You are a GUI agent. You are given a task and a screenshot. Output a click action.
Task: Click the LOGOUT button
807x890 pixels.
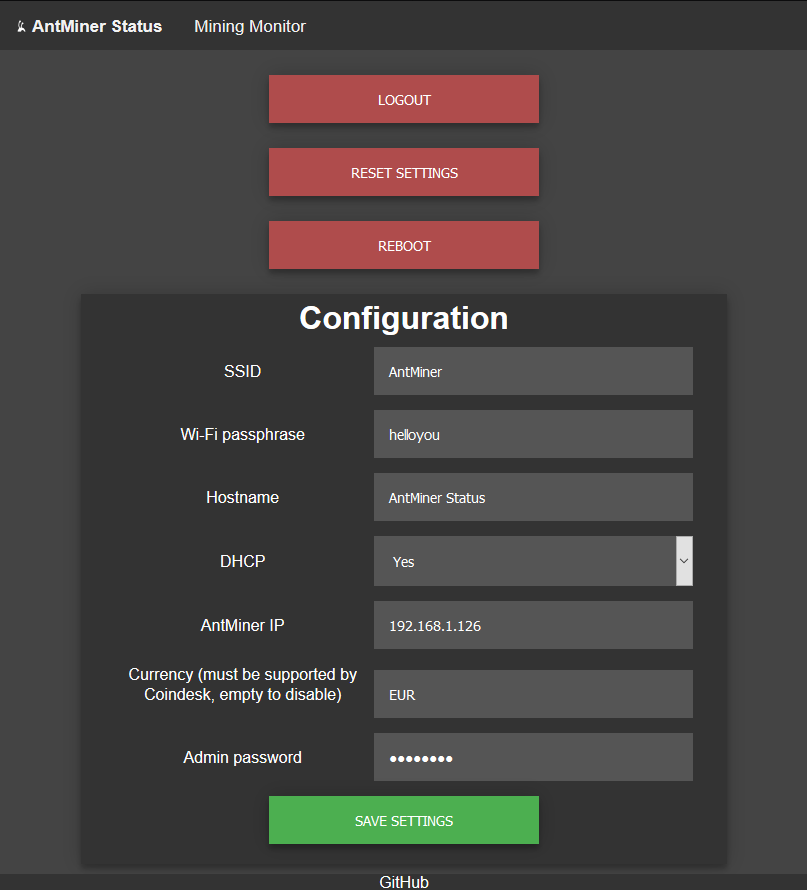[x=404, y=99]
